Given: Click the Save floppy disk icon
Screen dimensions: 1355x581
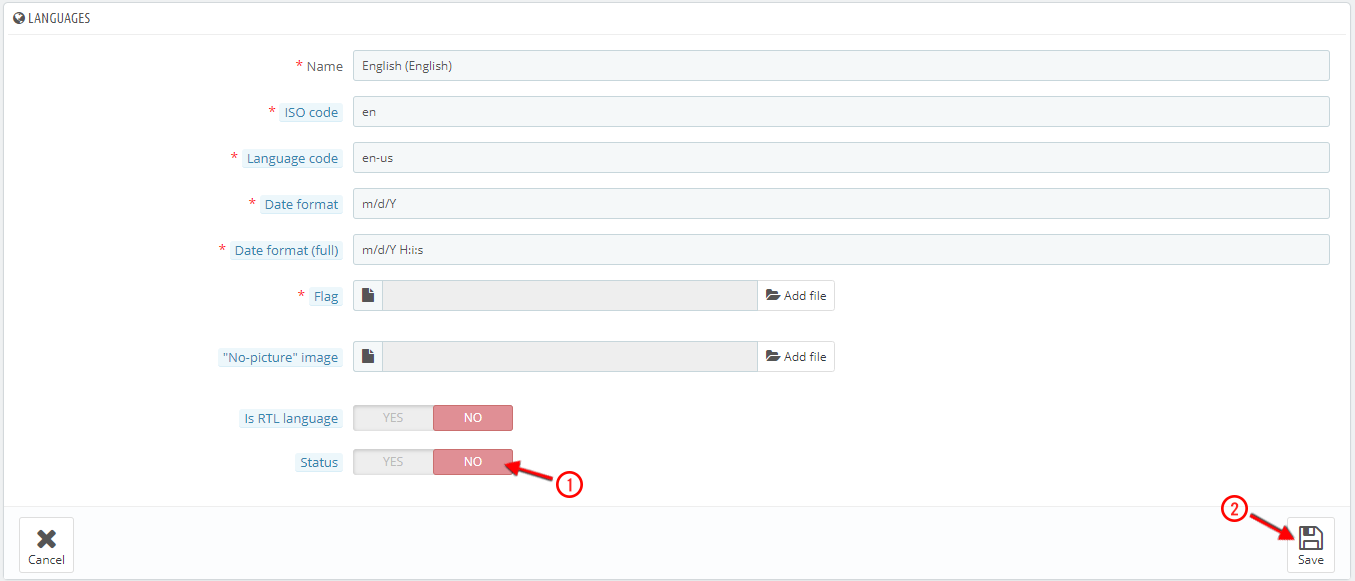Looking at the screenshot, I should (x=1310, y=538).
